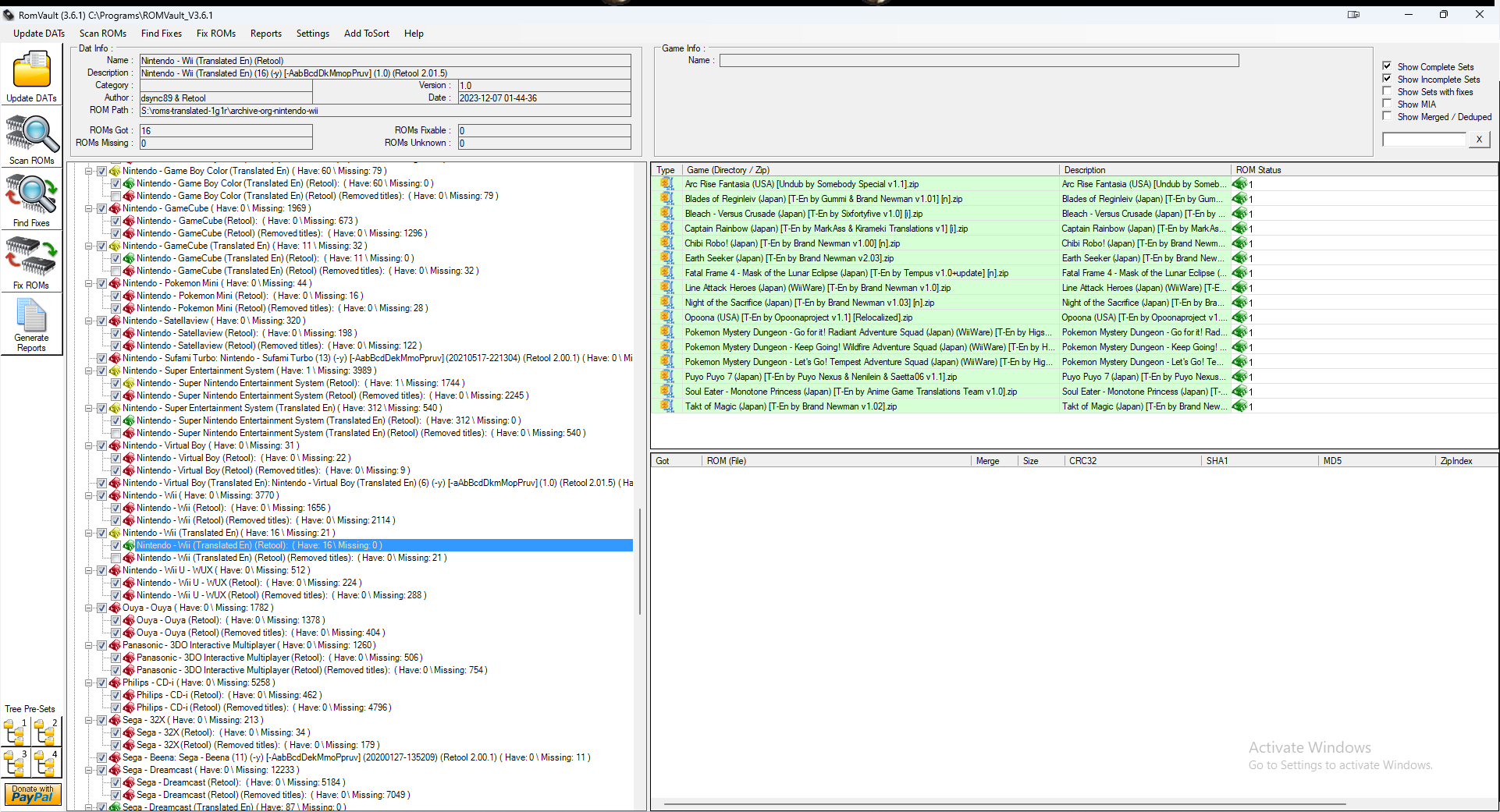The width and height of the screenshot is (1500, 812).
Task: Click status icon of Philips - CD-i folder
Action: pos(115,683)
